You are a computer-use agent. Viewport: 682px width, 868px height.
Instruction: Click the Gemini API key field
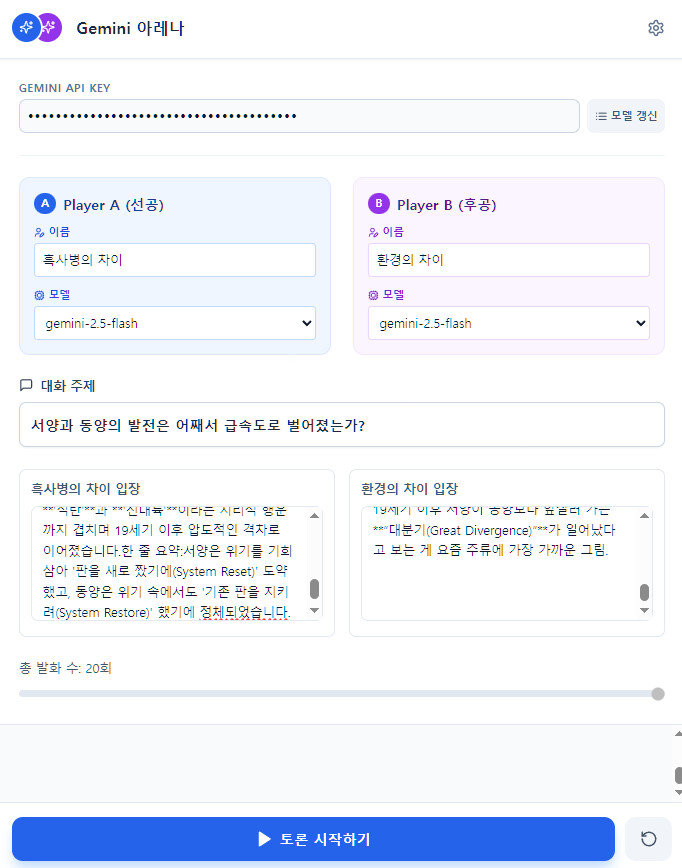[x=299, y=116]
